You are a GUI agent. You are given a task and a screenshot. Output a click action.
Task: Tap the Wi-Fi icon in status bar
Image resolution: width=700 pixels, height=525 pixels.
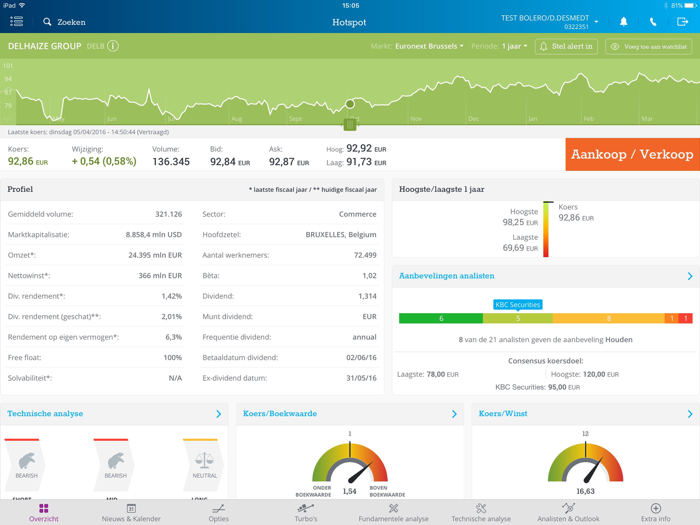point(22,5)
